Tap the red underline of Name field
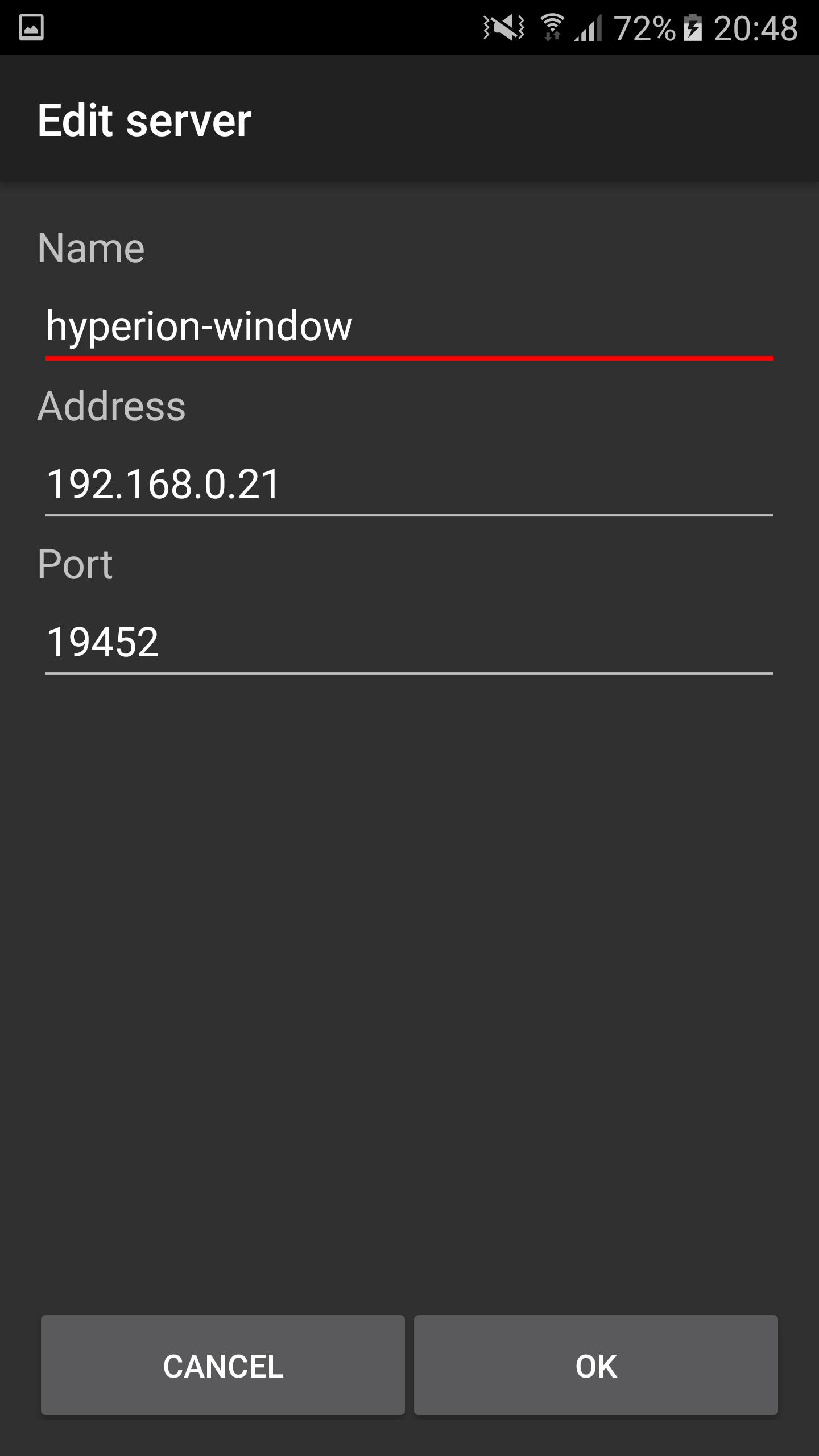 [409, 358]
